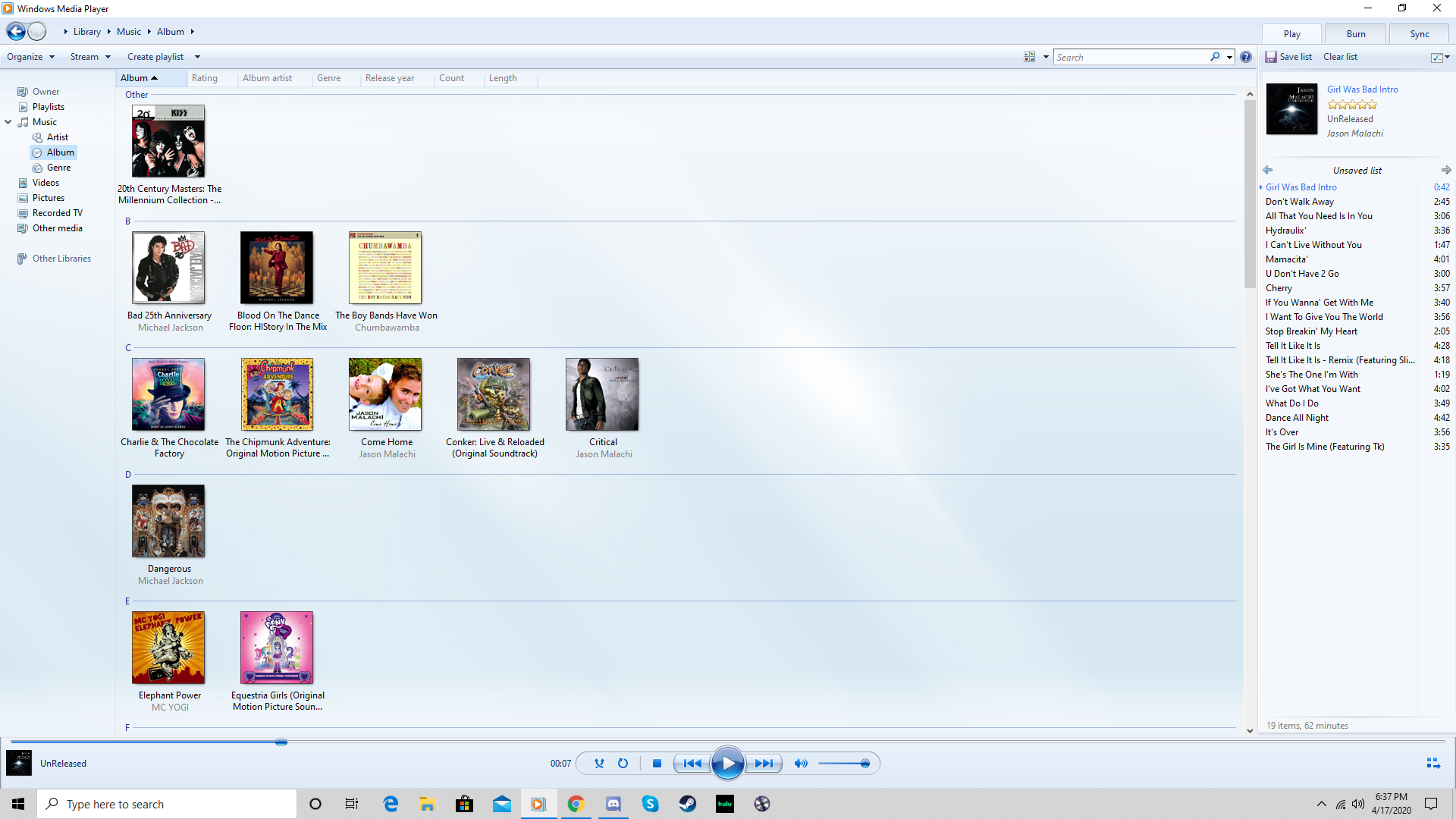Open Steam from the taskbar
This screenshot has height=819, width=1456.
688,804
